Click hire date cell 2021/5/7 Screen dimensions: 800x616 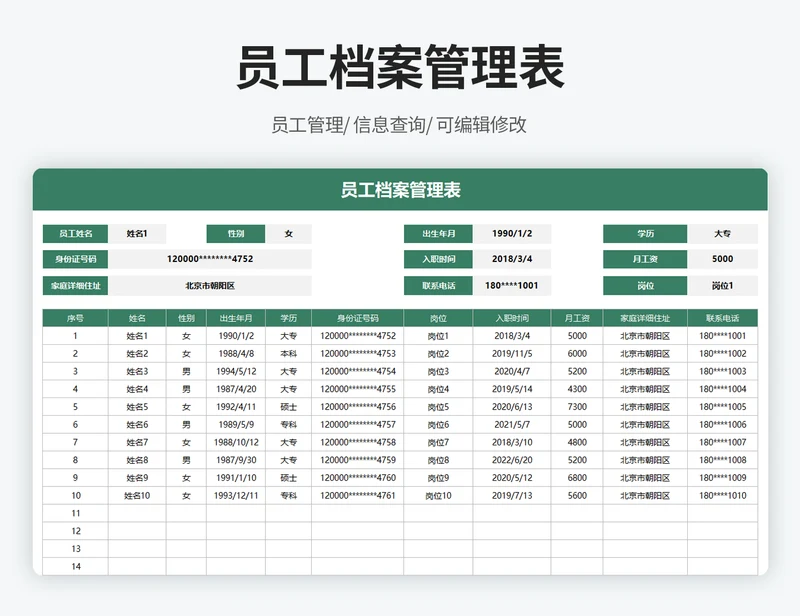pos(512,425)
